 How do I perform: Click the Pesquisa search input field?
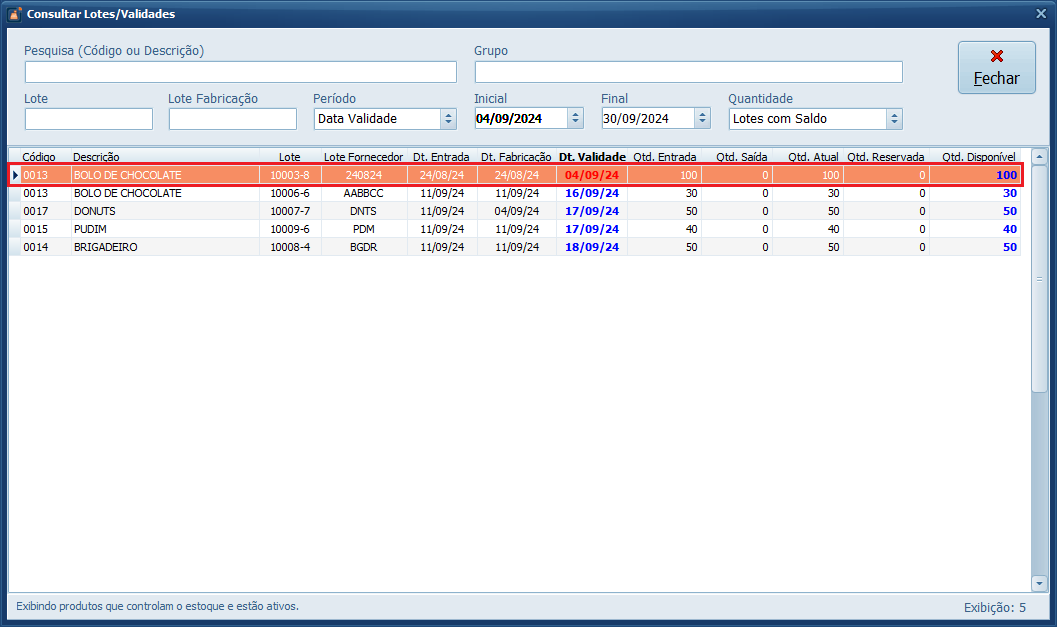coord(240,72)
